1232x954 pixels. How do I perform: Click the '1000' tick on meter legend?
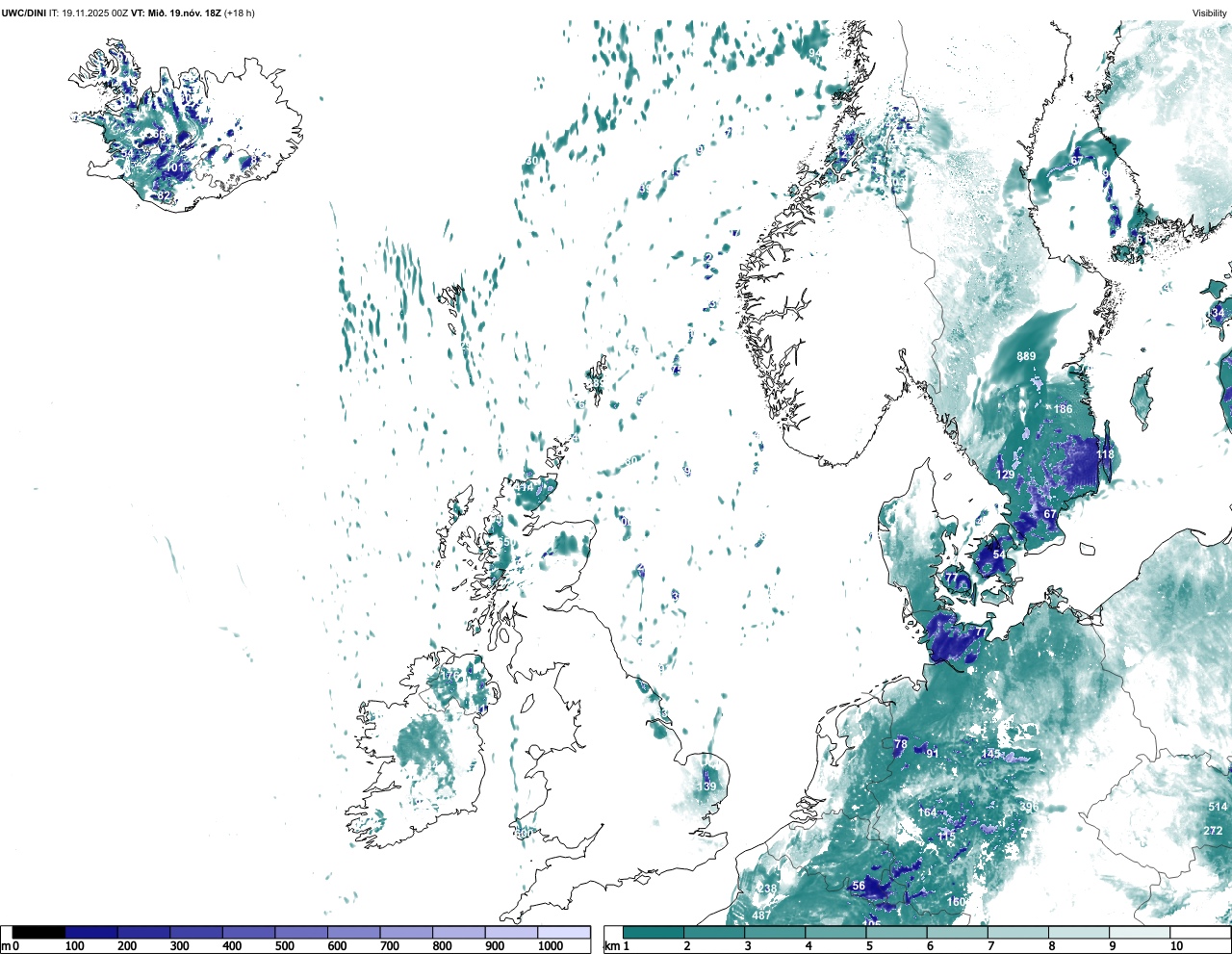551,946
